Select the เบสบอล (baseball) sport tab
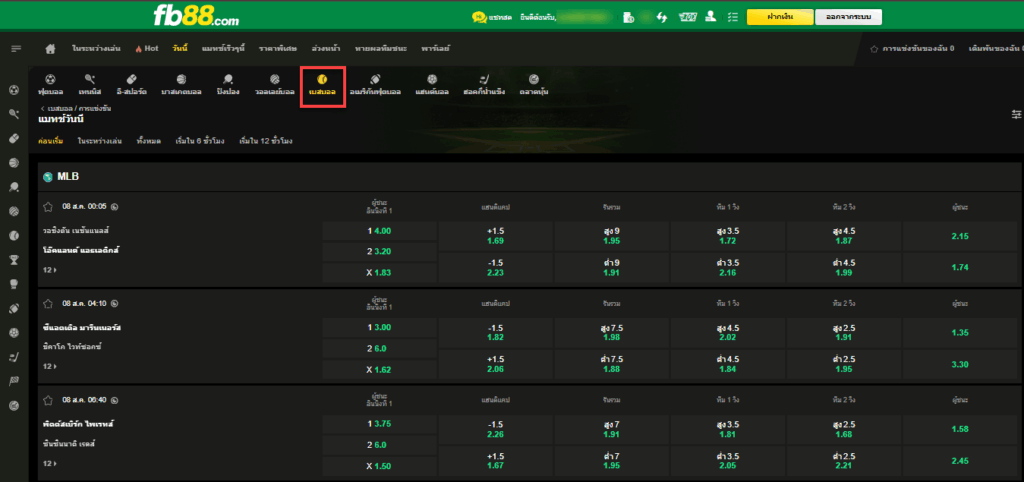1024x482 pixels. click(x=322, y=86)
